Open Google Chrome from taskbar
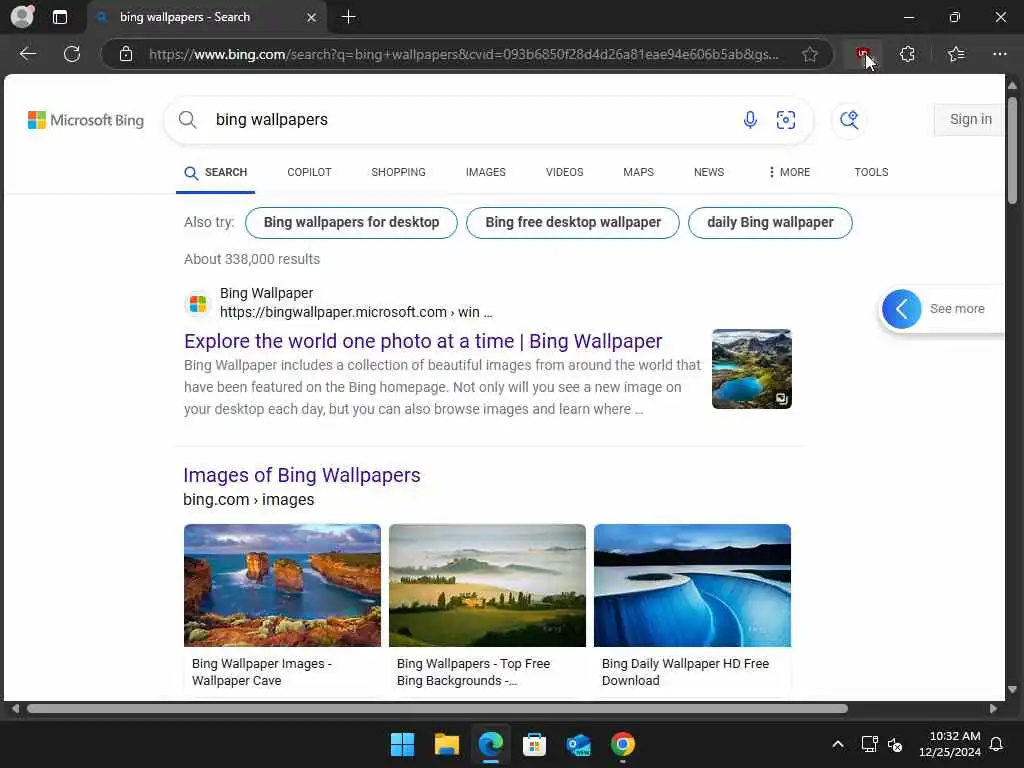The height and width of the screenshot is (768, 1024). (622, 744)
